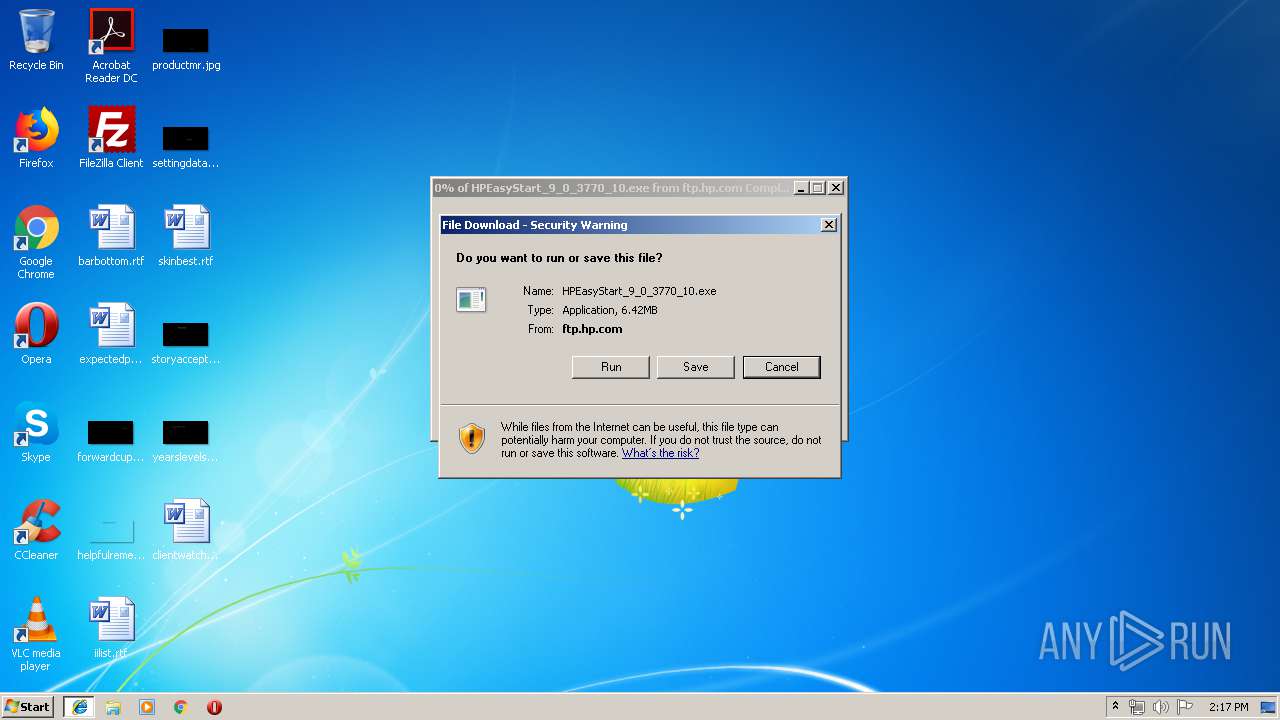1280x720 pixels.
Task: Open the Opera desktop shortcut
Action: pyautogui.click(x=36, y=334)
